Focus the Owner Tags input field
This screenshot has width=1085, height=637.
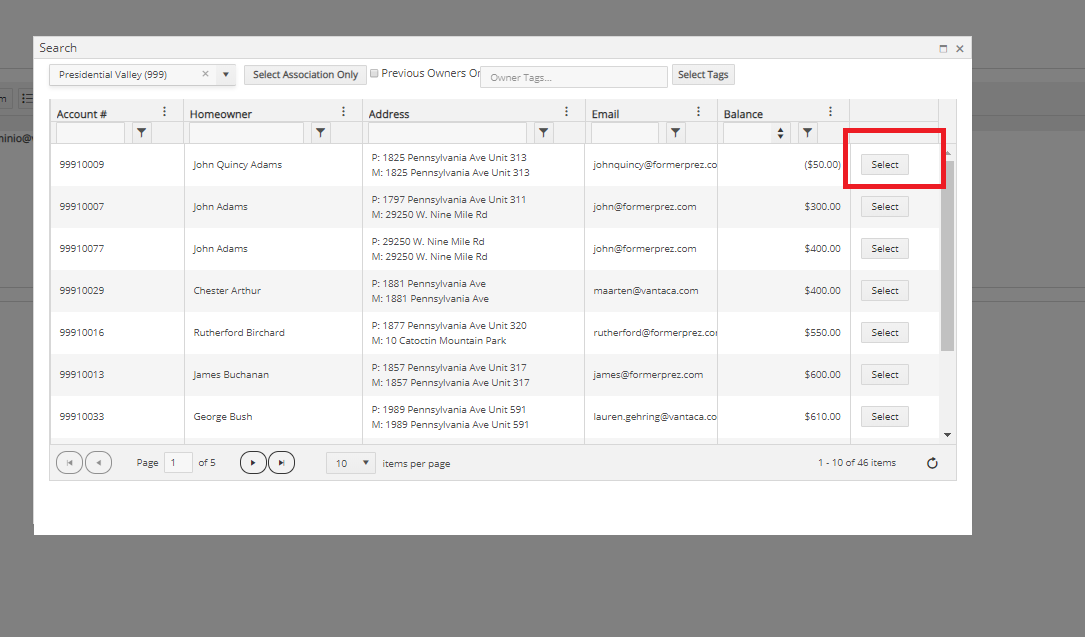[574, 77]
